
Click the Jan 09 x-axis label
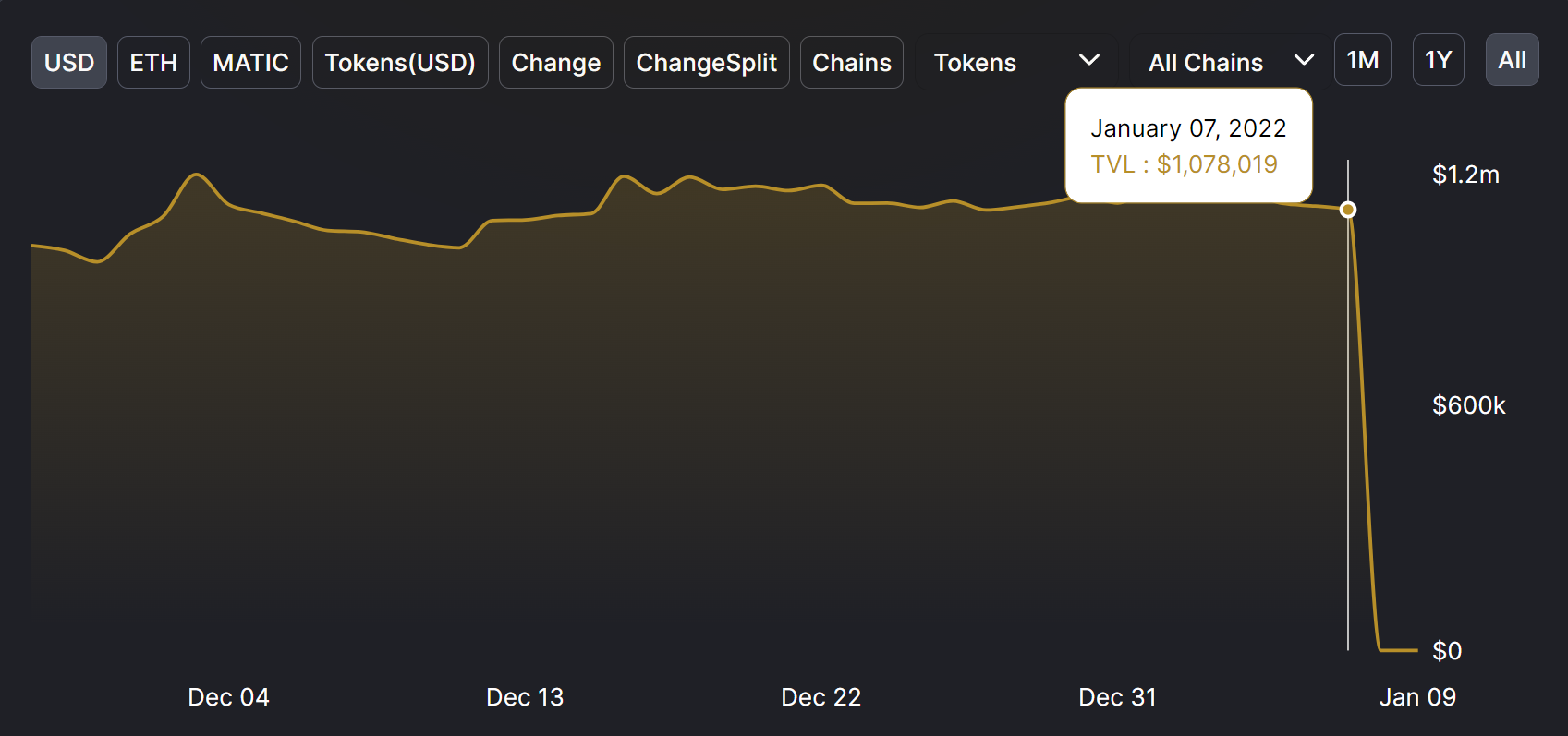coord(1416,697)
